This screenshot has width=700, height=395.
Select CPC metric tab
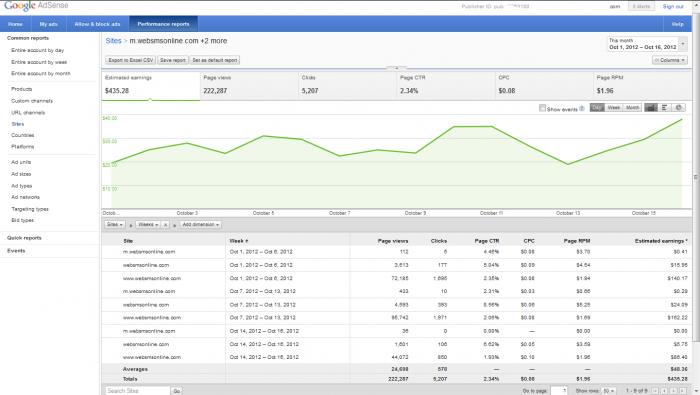click(544, 85)
